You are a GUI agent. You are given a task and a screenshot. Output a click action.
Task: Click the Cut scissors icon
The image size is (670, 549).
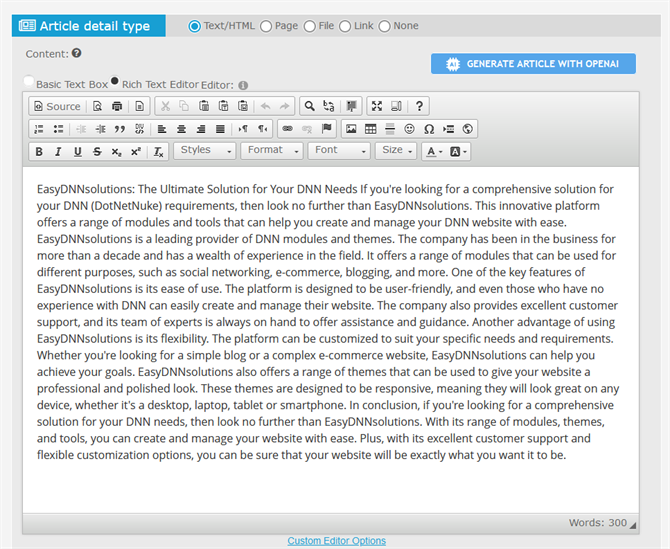pyautogui.click(x=165, y=106)
